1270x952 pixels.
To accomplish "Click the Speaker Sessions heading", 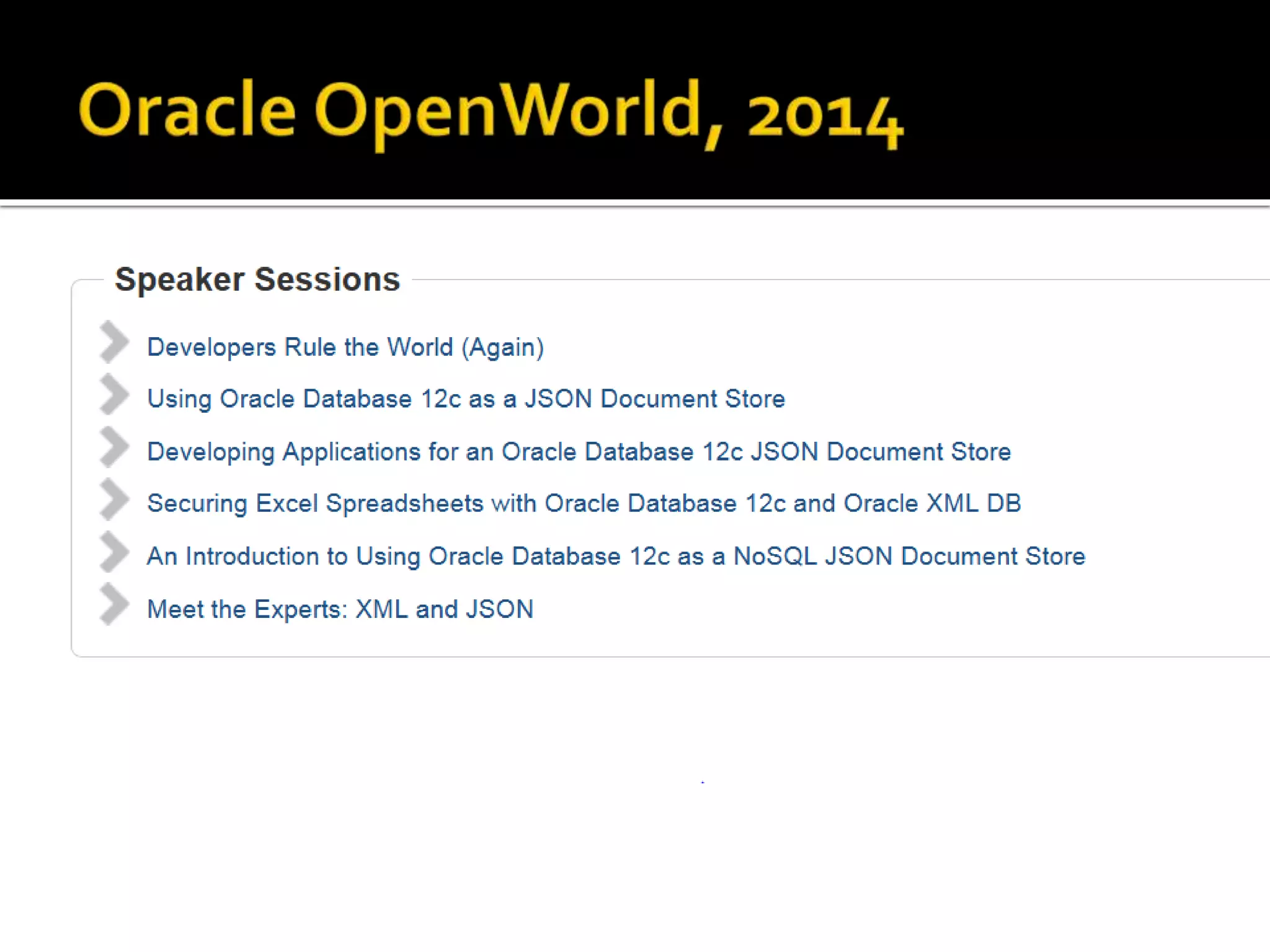I will coord(257,280).
